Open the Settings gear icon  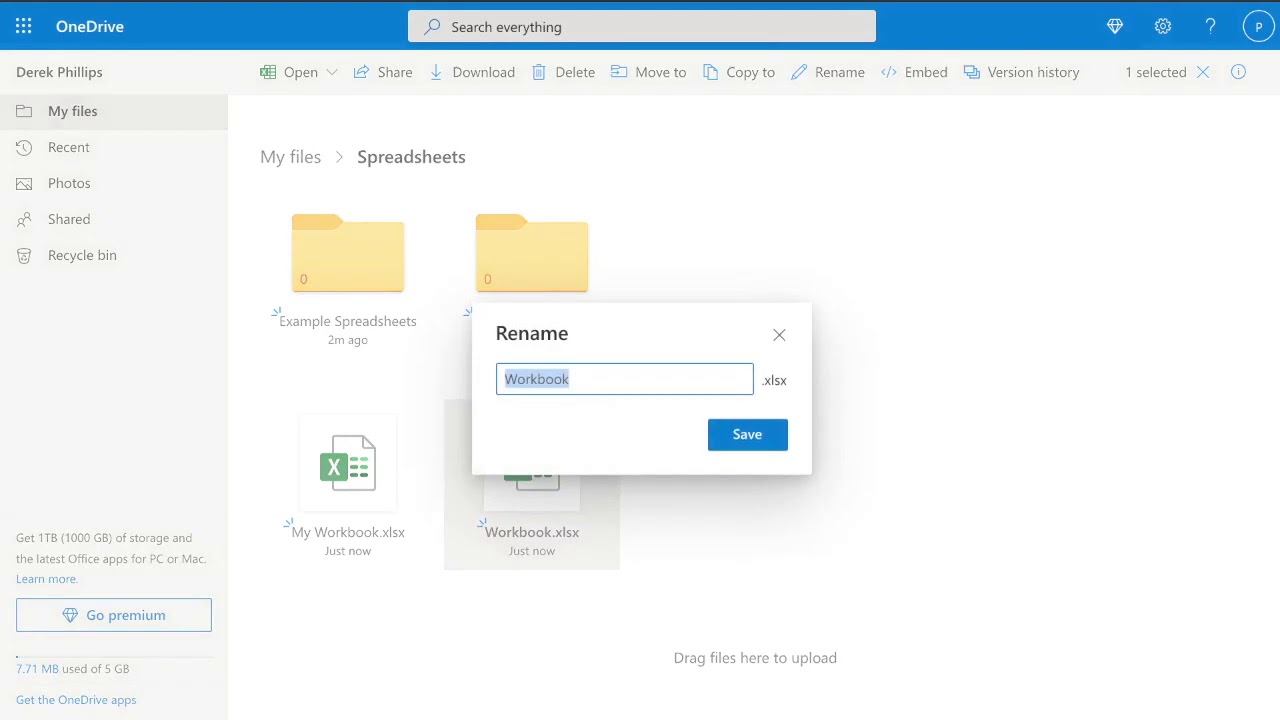click(1163, 27)
